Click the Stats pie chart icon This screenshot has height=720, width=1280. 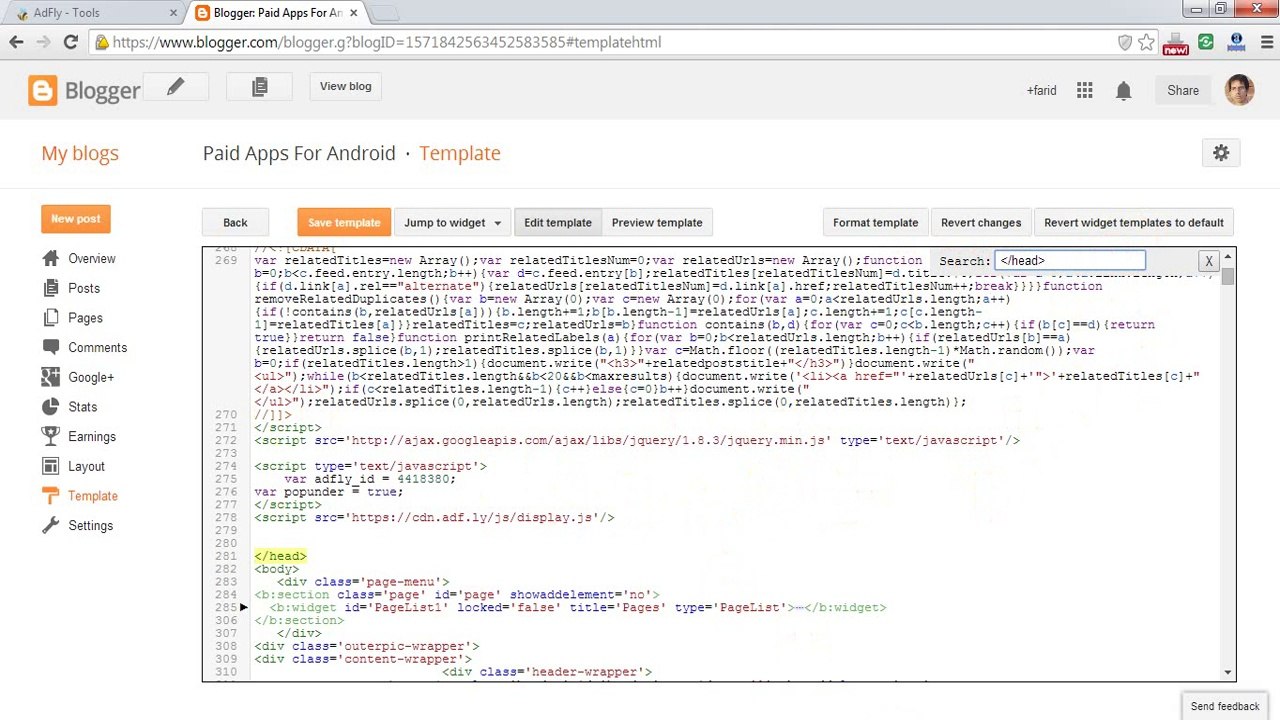click(x=50, y=407)
